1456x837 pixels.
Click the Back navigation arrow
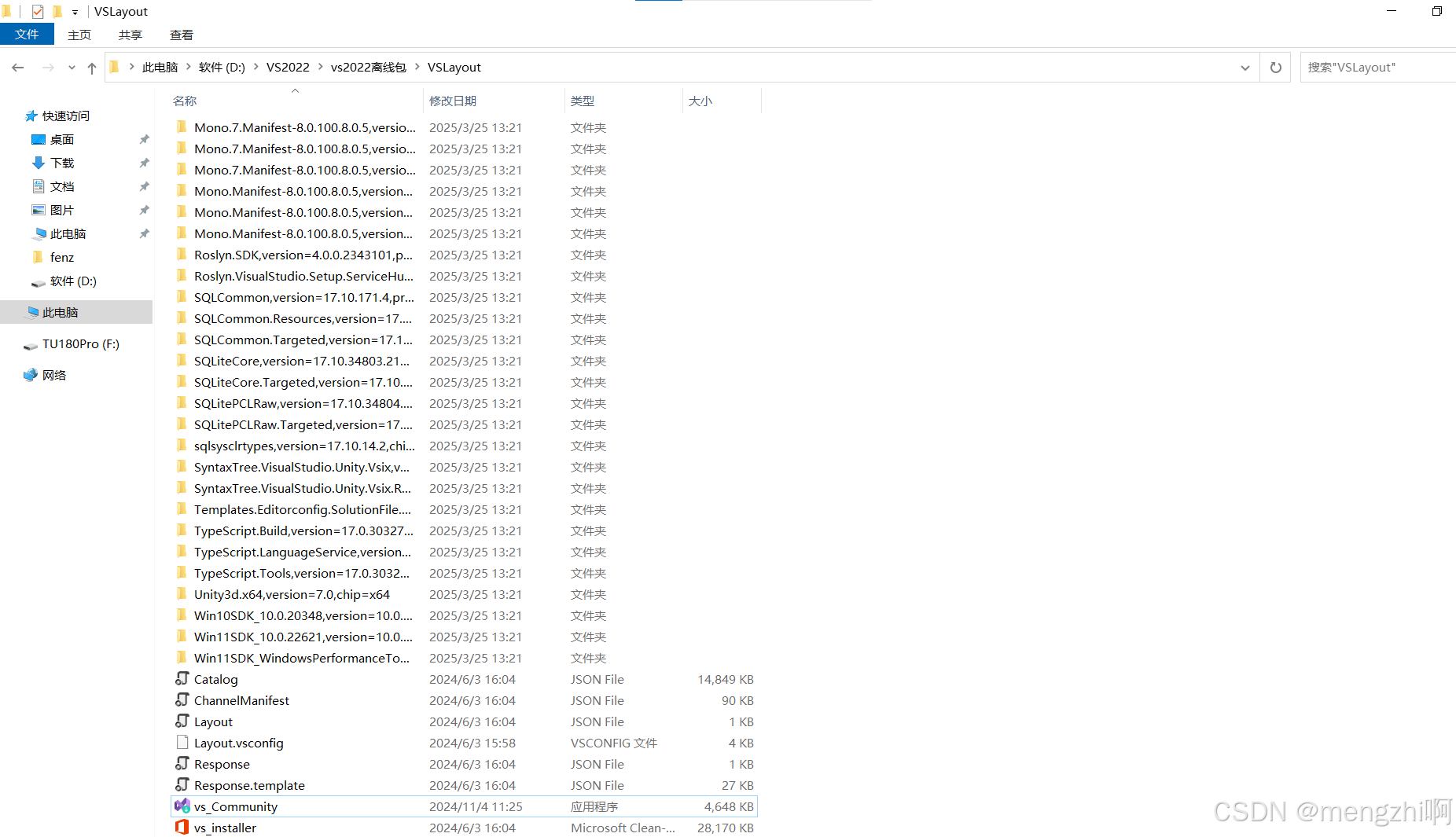pyautogui.click(x=17, y=68)
